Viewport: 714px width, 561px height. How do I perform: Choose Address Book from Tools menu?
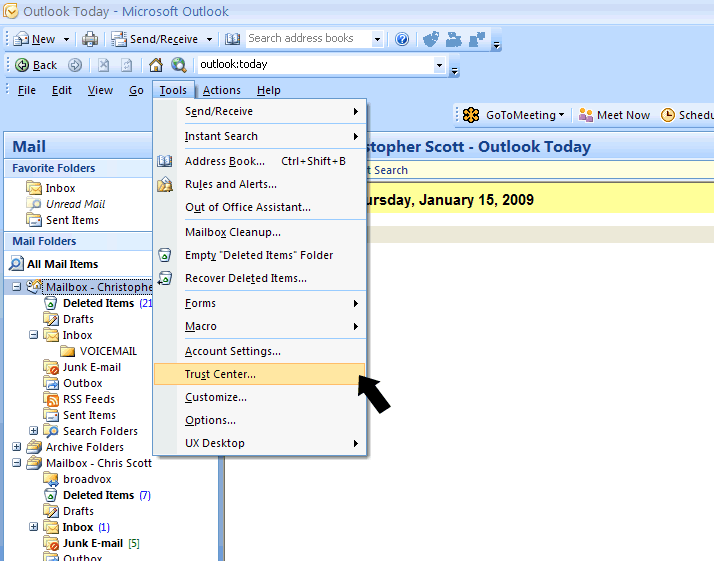point(260,161)
